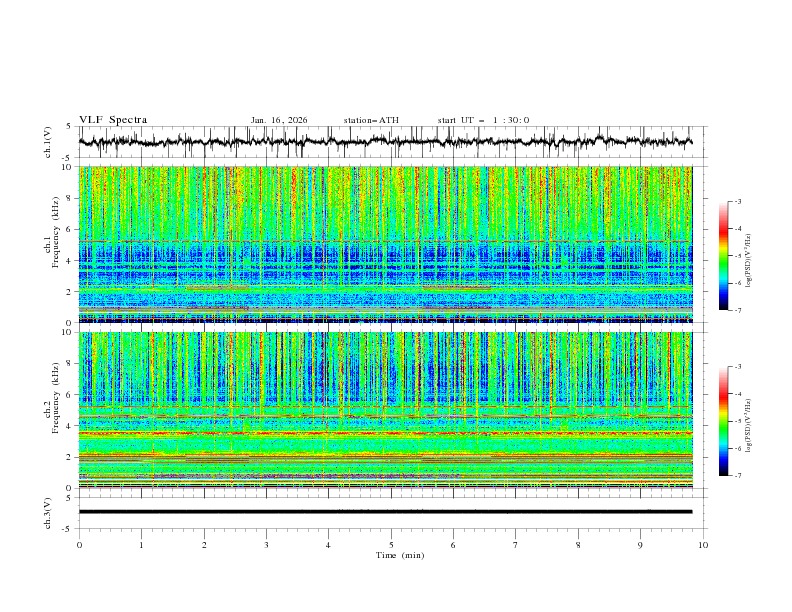Screen dimensions: 792x612
Task: Select the 0-minute tick on the time axis
Action: pos(79,544)
